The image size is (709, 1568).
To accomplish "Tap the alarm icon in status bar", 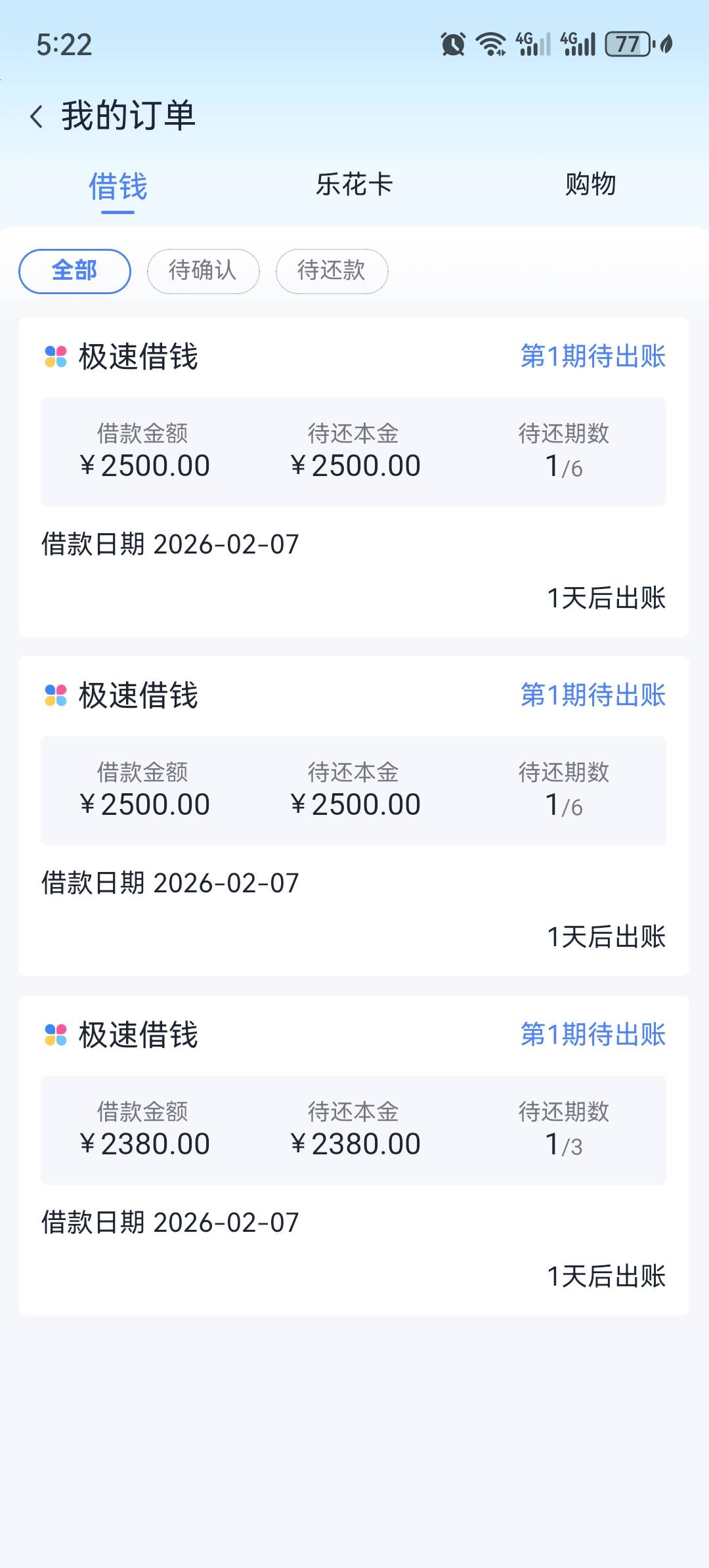I will point(453,45).
